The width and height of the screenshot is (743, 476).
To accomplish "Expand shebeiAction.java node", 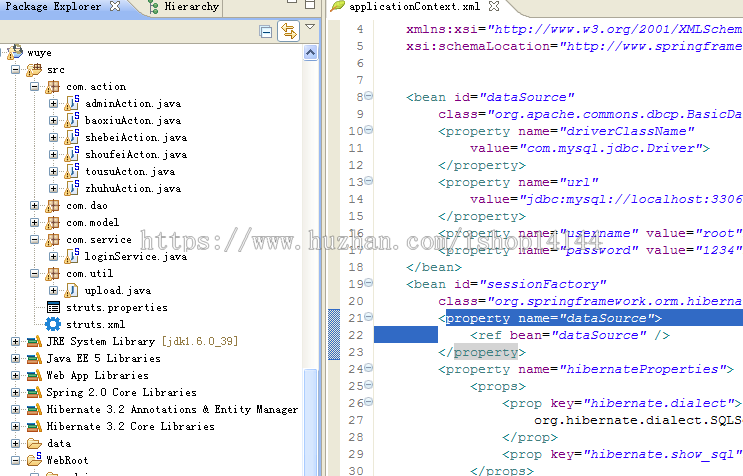I will pyautogui.click(x=54, y=138).
